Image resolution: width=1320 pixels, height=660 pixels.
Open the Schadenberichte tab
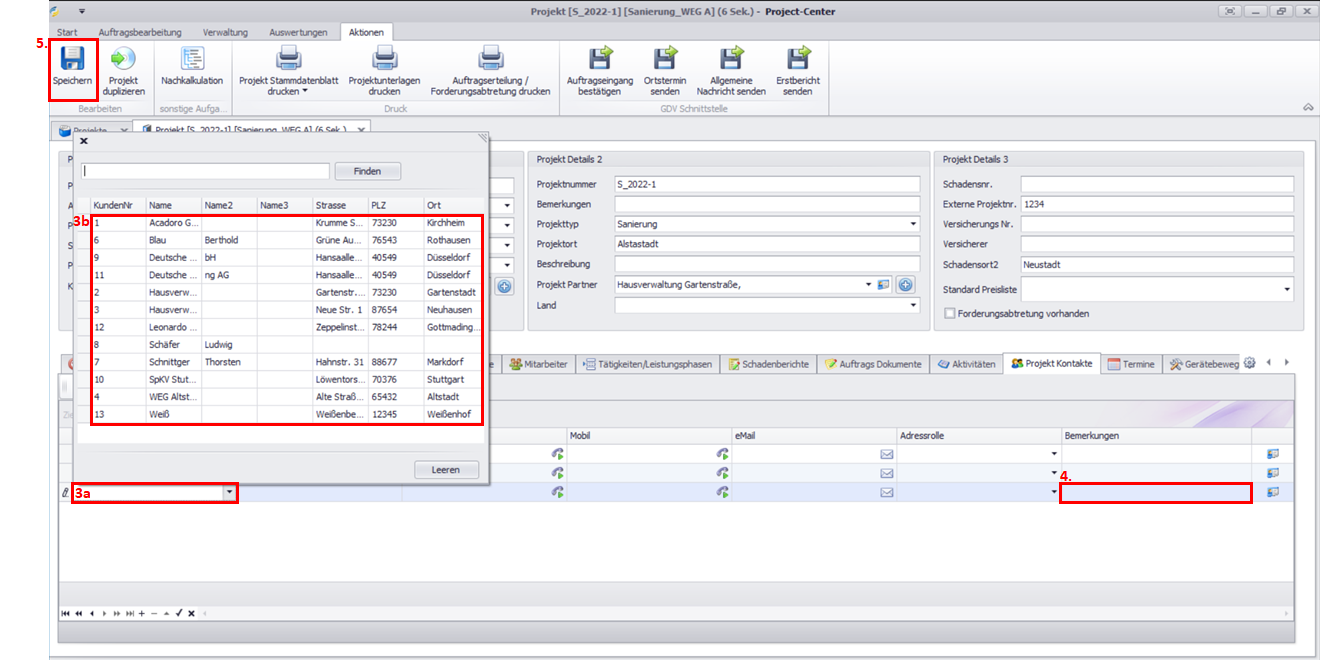click(768, 364)
